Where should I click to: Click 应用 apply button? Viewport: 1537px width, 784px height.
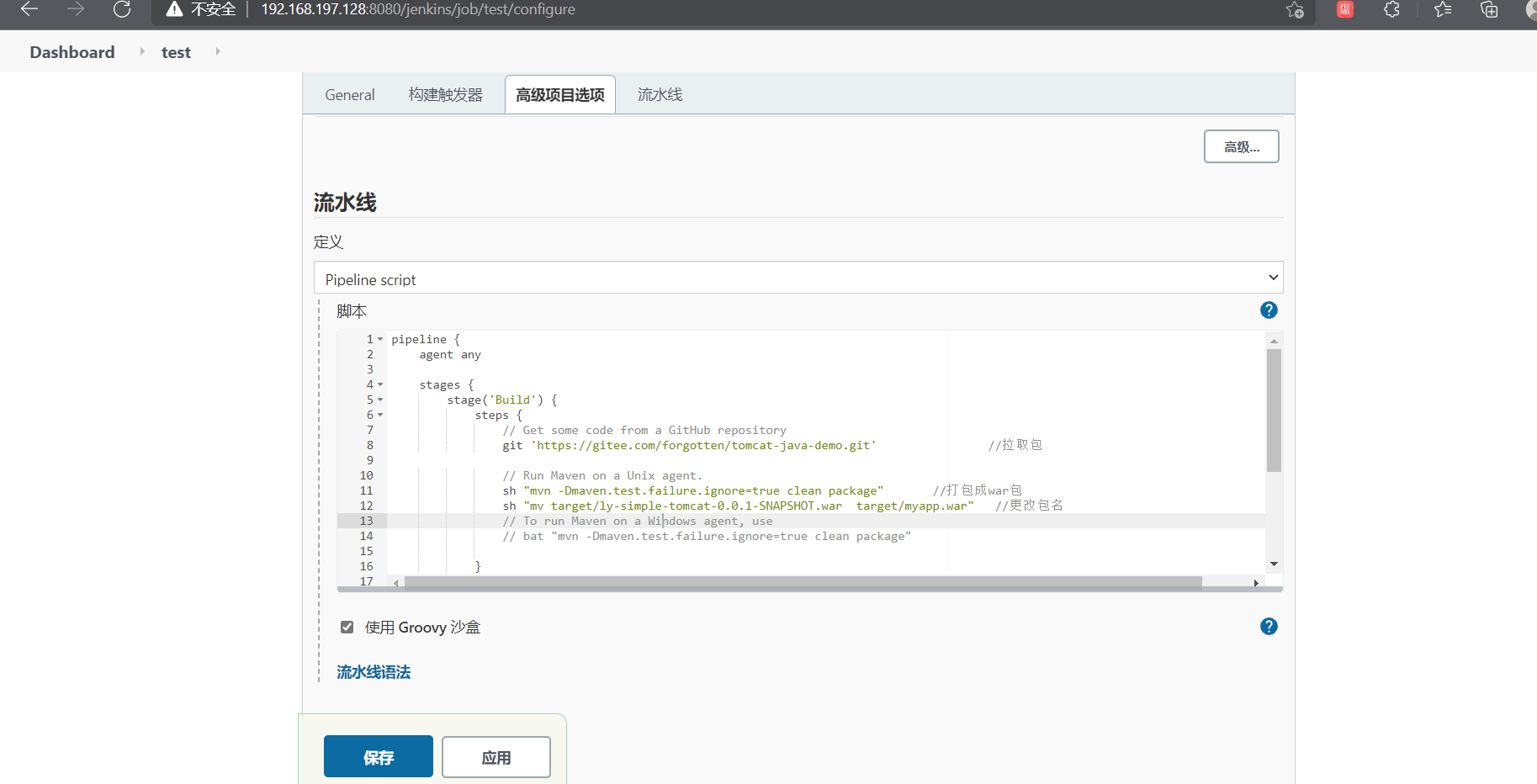pos(496,757)
